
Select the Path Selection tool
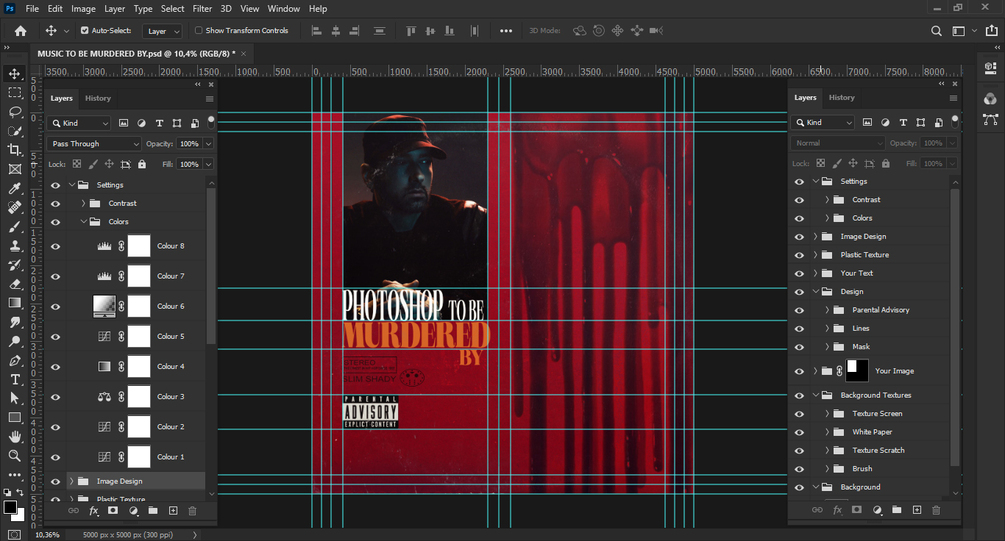pyautogui.click(x=14, y=399)
